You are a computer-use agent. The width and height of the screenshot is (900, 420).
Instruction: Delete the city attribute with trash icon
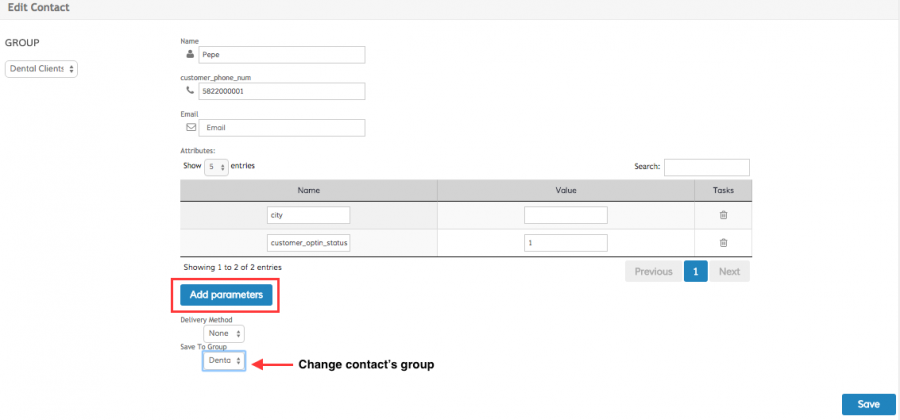[x=723, y=215]
